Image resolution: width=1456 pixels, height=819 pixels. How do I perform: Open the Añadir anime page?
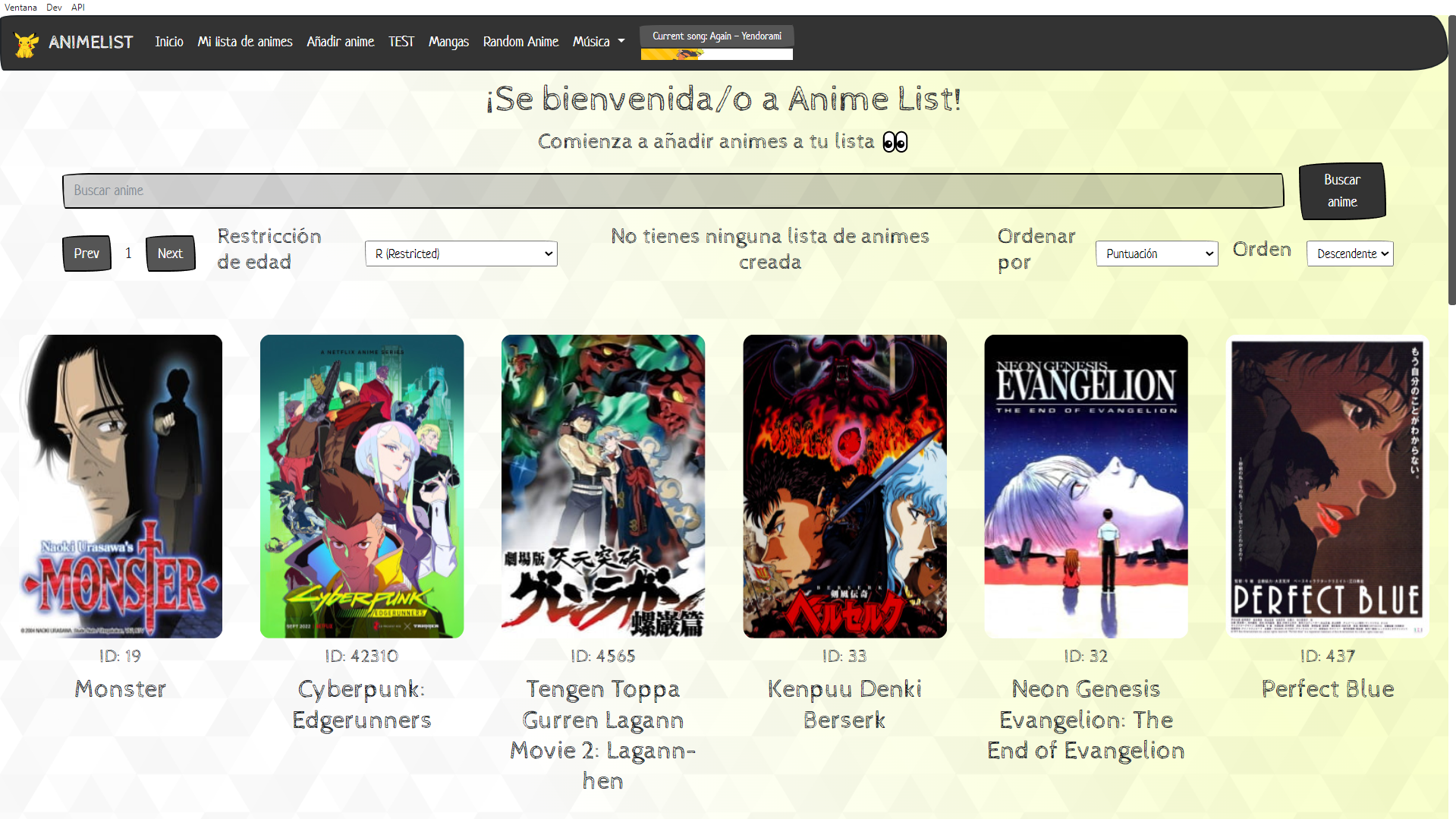341,42
